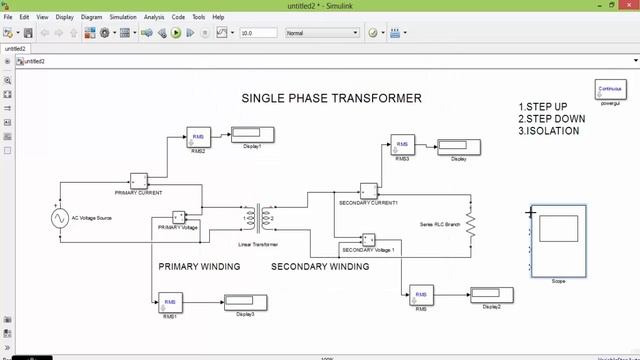Go up to parent system arrow
Screen dimensions: 640x360
coord(73,33)
